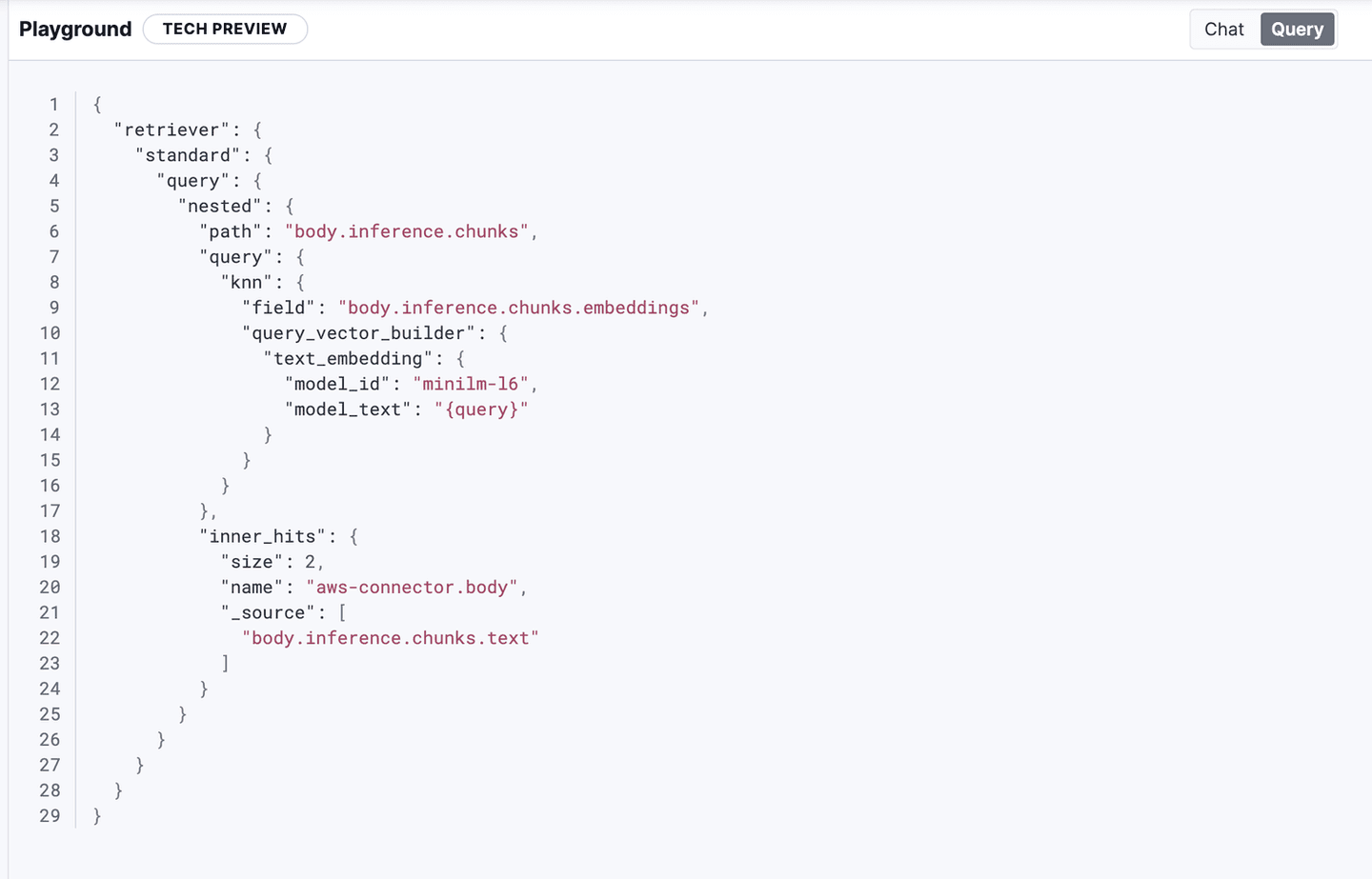
Task: Click the "body.inference.chunks.text" source entry
Action: coord(390,637)
